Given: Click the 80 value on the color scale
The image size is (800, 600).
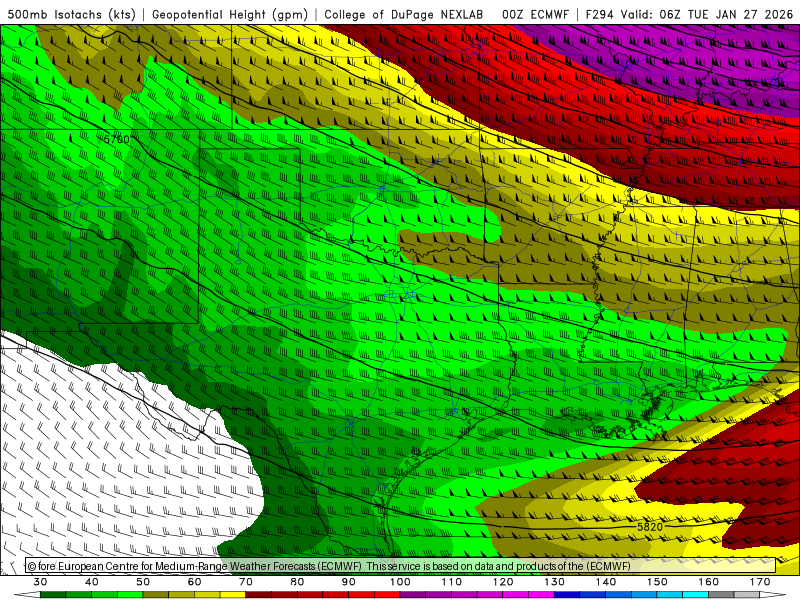Looking at the screenshot, I should (297, 582).
